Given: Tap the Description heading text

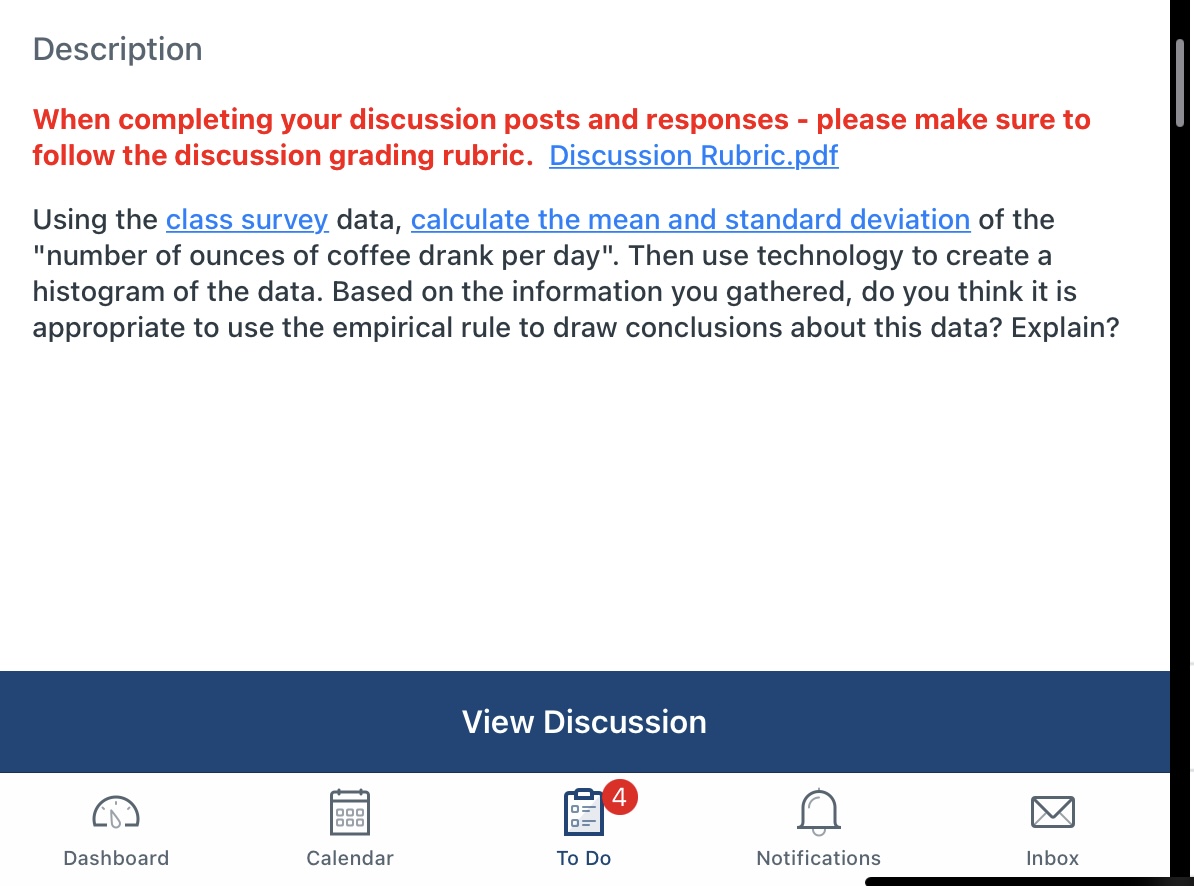Looking at the screenshot, I should pos(117,48).
